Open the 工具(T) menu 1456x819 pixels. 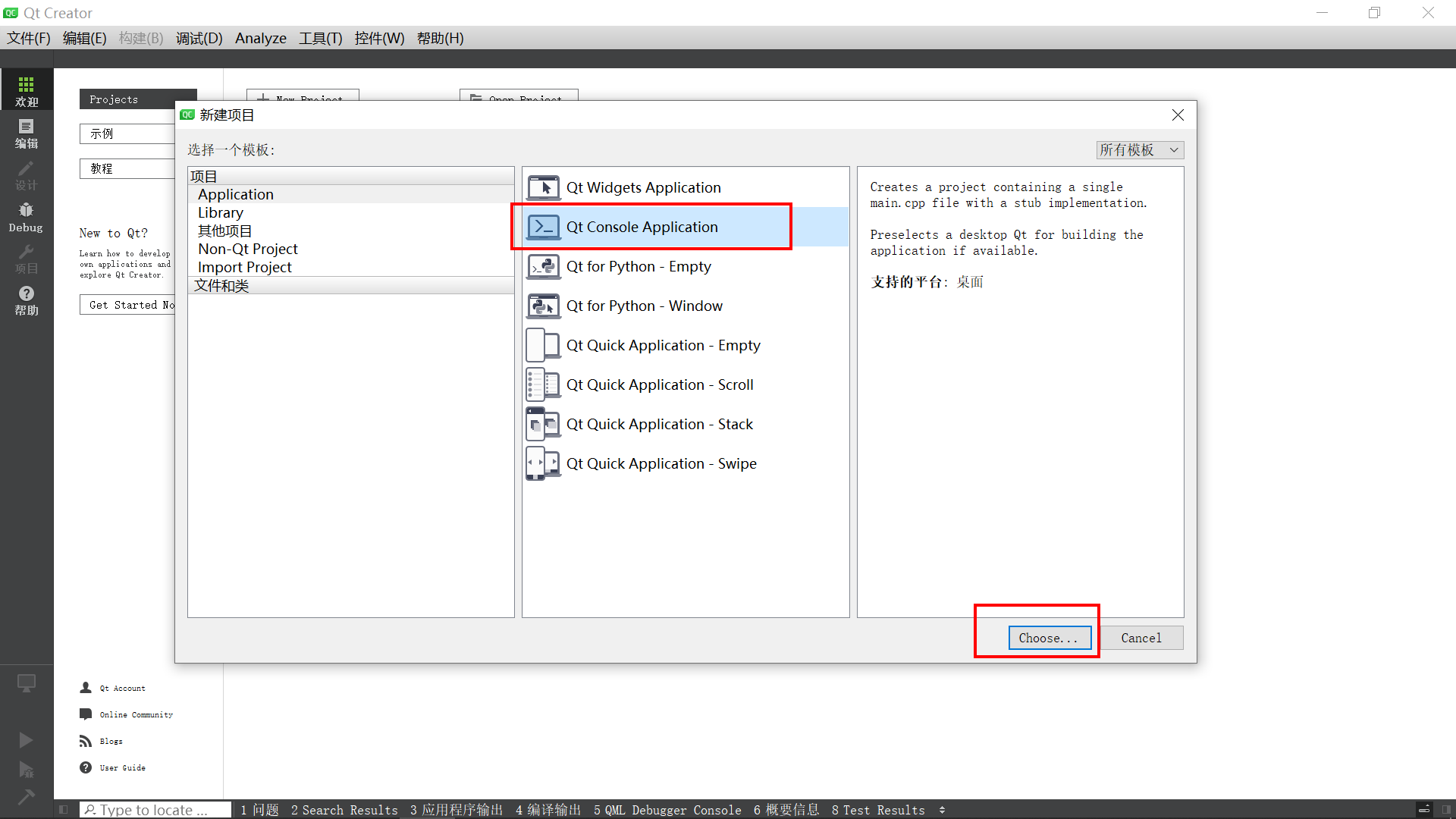320,38
